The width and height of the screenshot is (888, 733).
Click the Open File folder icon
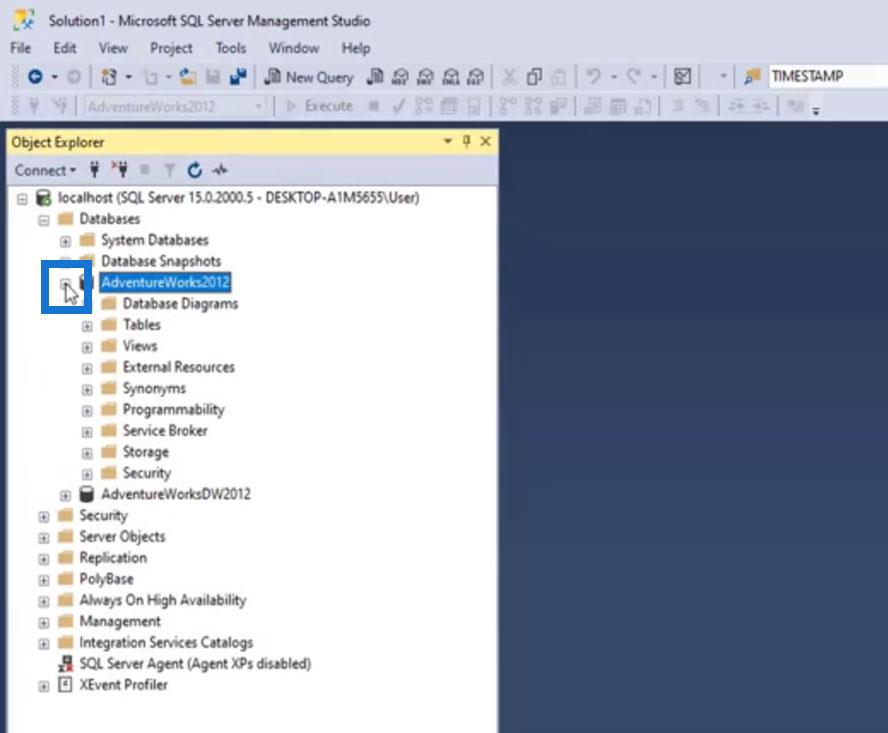(x=187, y=76)
